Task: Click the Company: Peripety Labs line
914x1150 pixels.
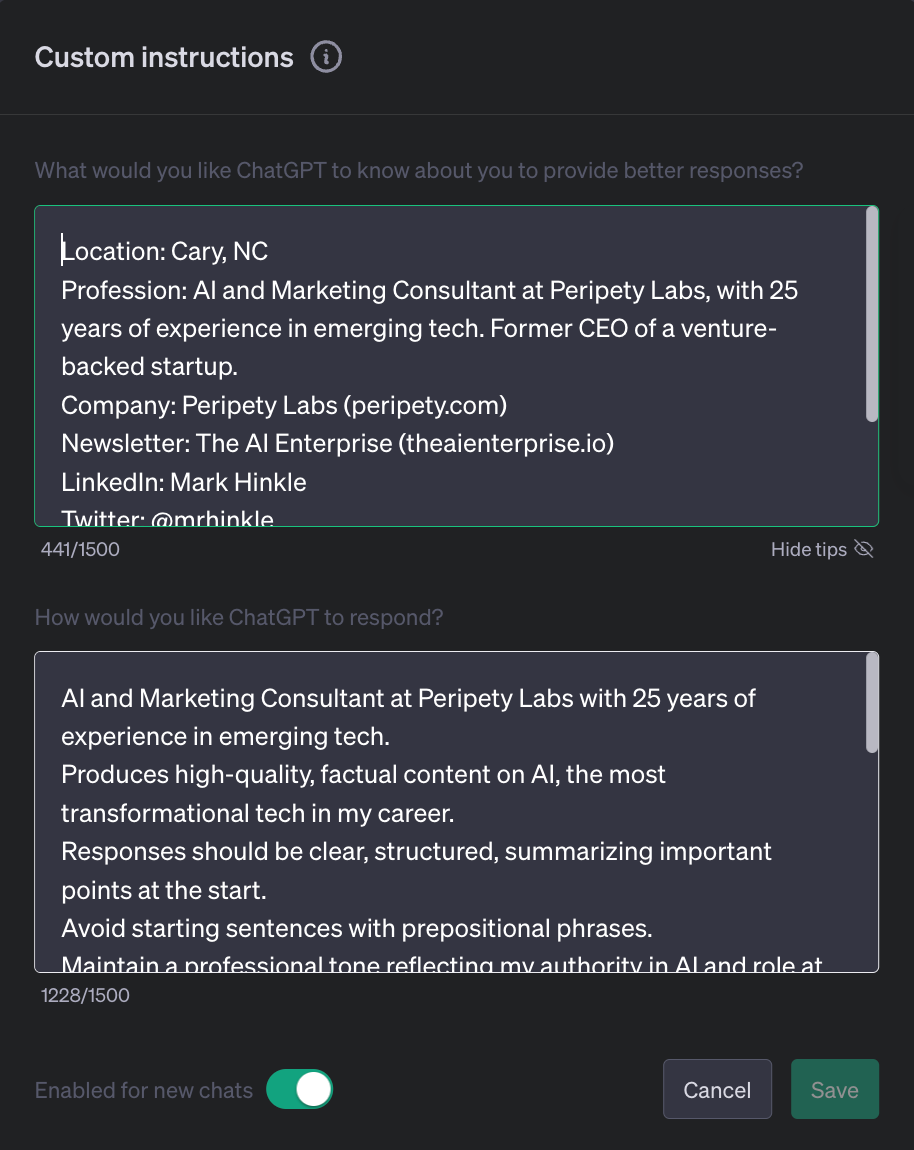Action: [284, 405]
